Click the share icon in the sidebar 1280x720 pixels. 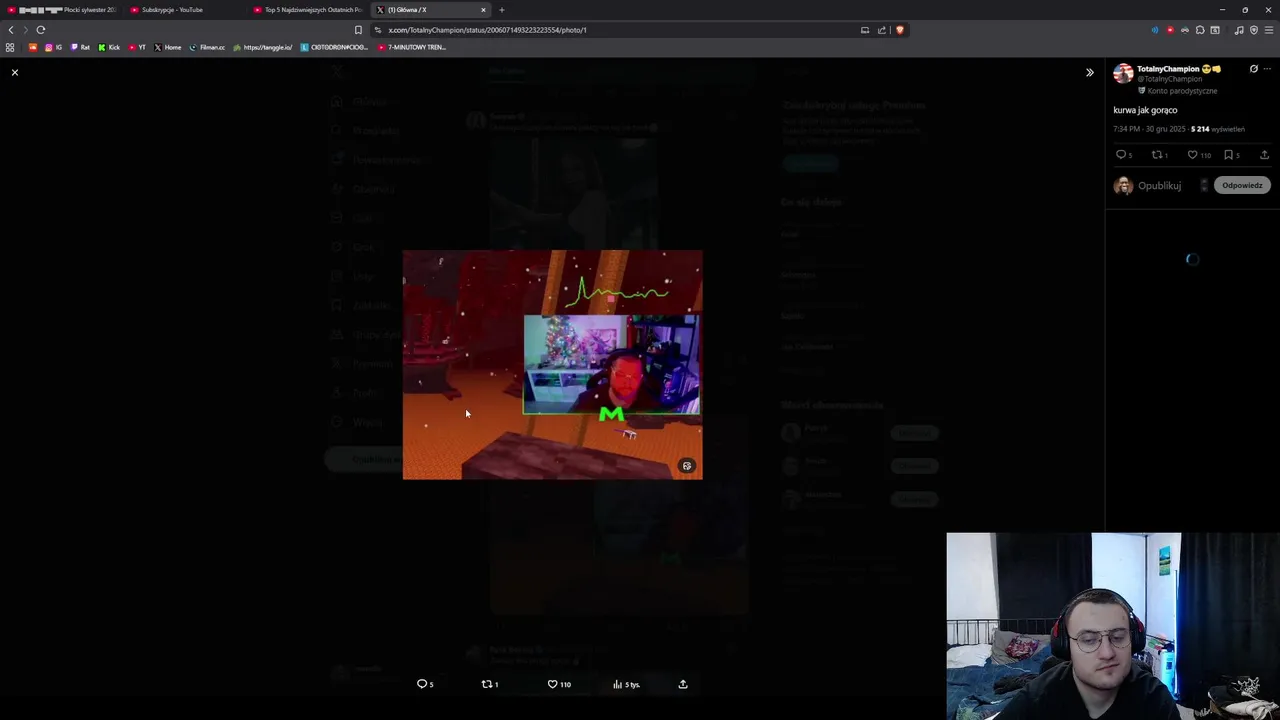pos(1264,155)
